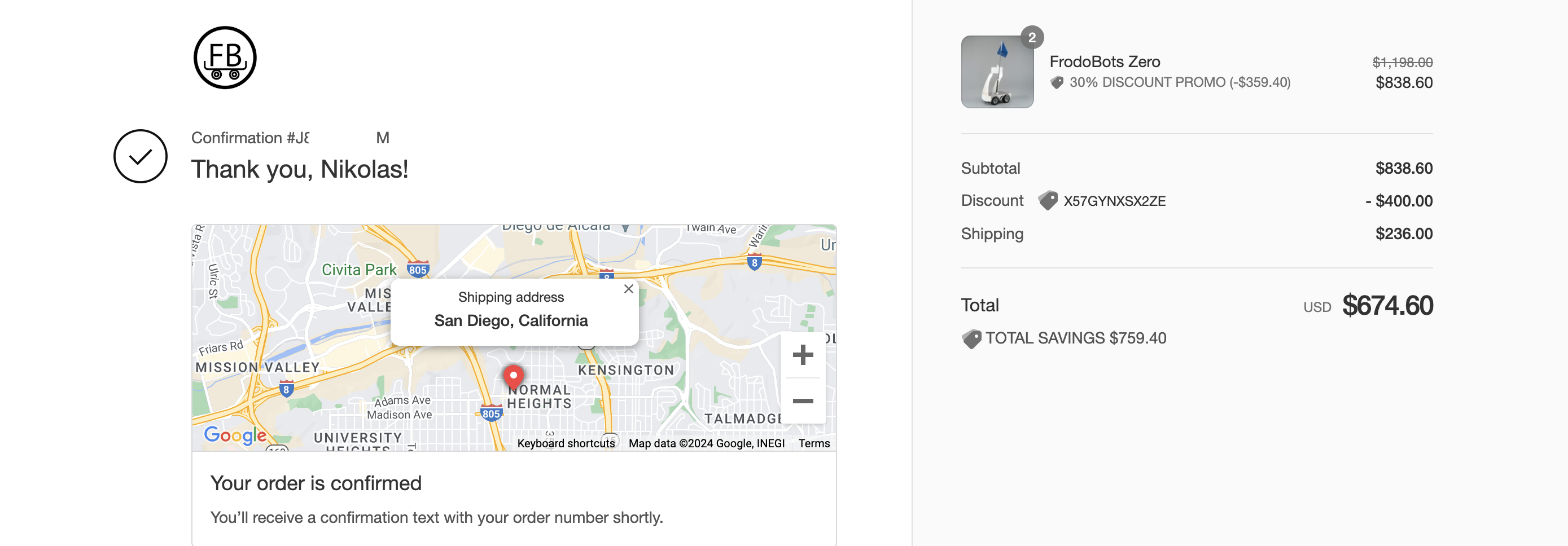The width and height of the screenshot is (1568, 546).
Task: Open the map Terms link
Action: pos(813,443)
